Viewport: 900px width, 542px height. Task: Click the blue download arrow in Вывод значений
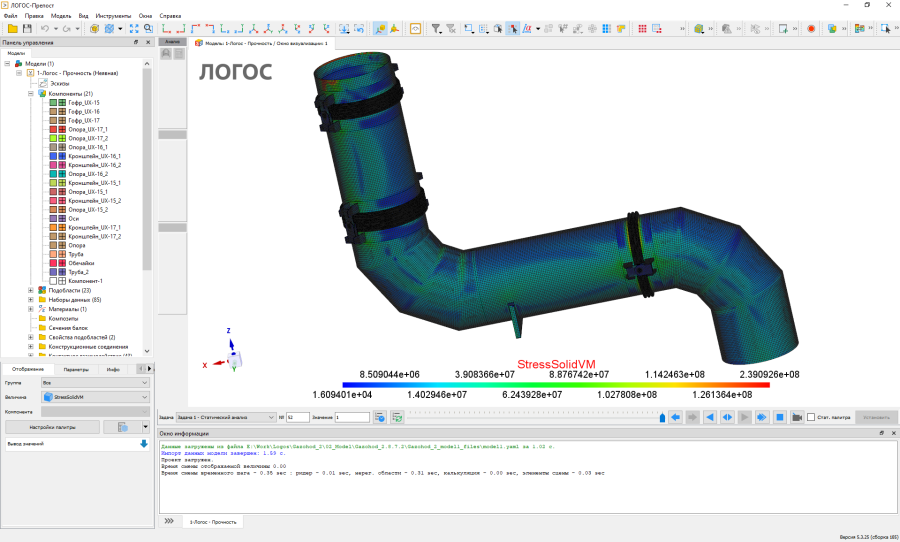point(143,444)
